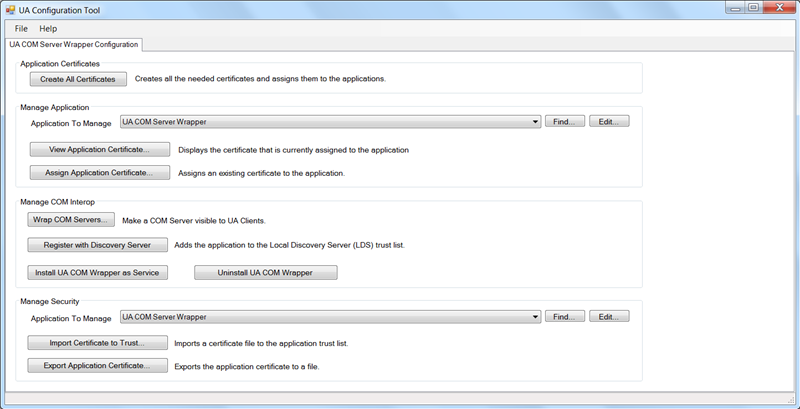Viewport: 800px width, 409px height.
Task: Click the UA Configuration Tool title bar icon
Action: [9, 9]
